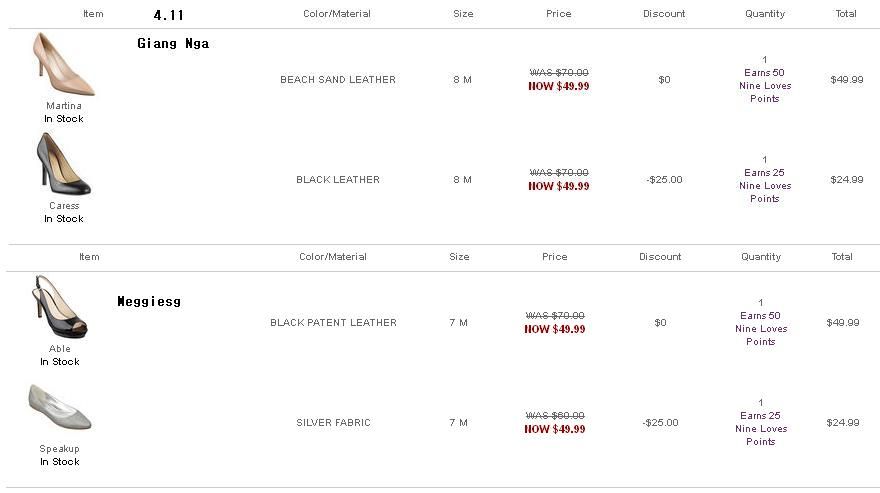Open the Able product name link

(x=60, y=349)
